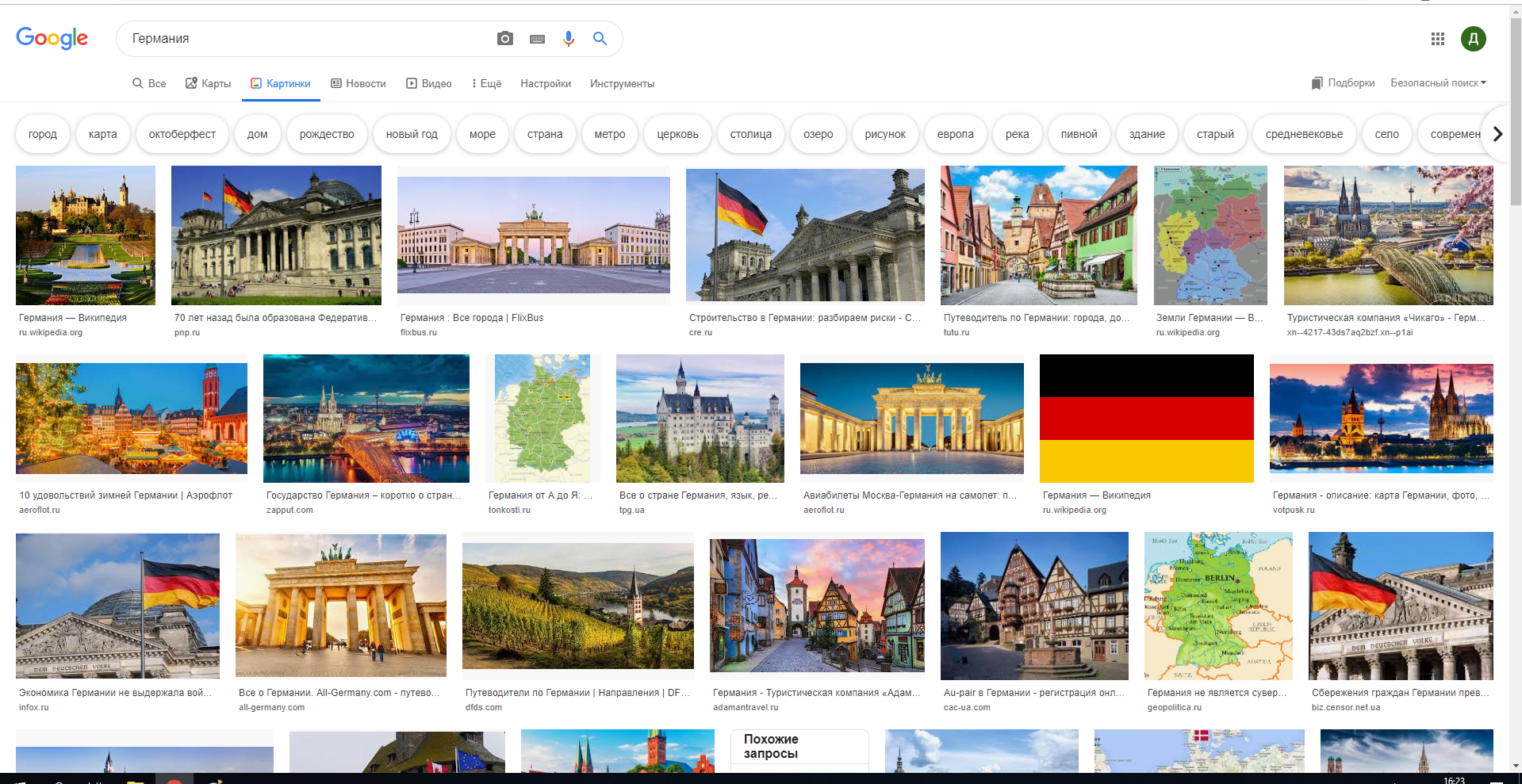Open Инструменты options

click(x=622, y=83)
